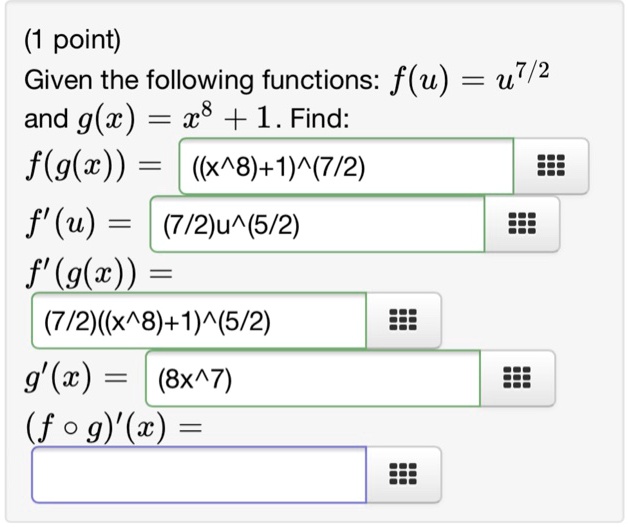Image resolution: width=628 pixels, height=527 pixels.
Task: Click the word "Find:"
Action: point(317,121)
